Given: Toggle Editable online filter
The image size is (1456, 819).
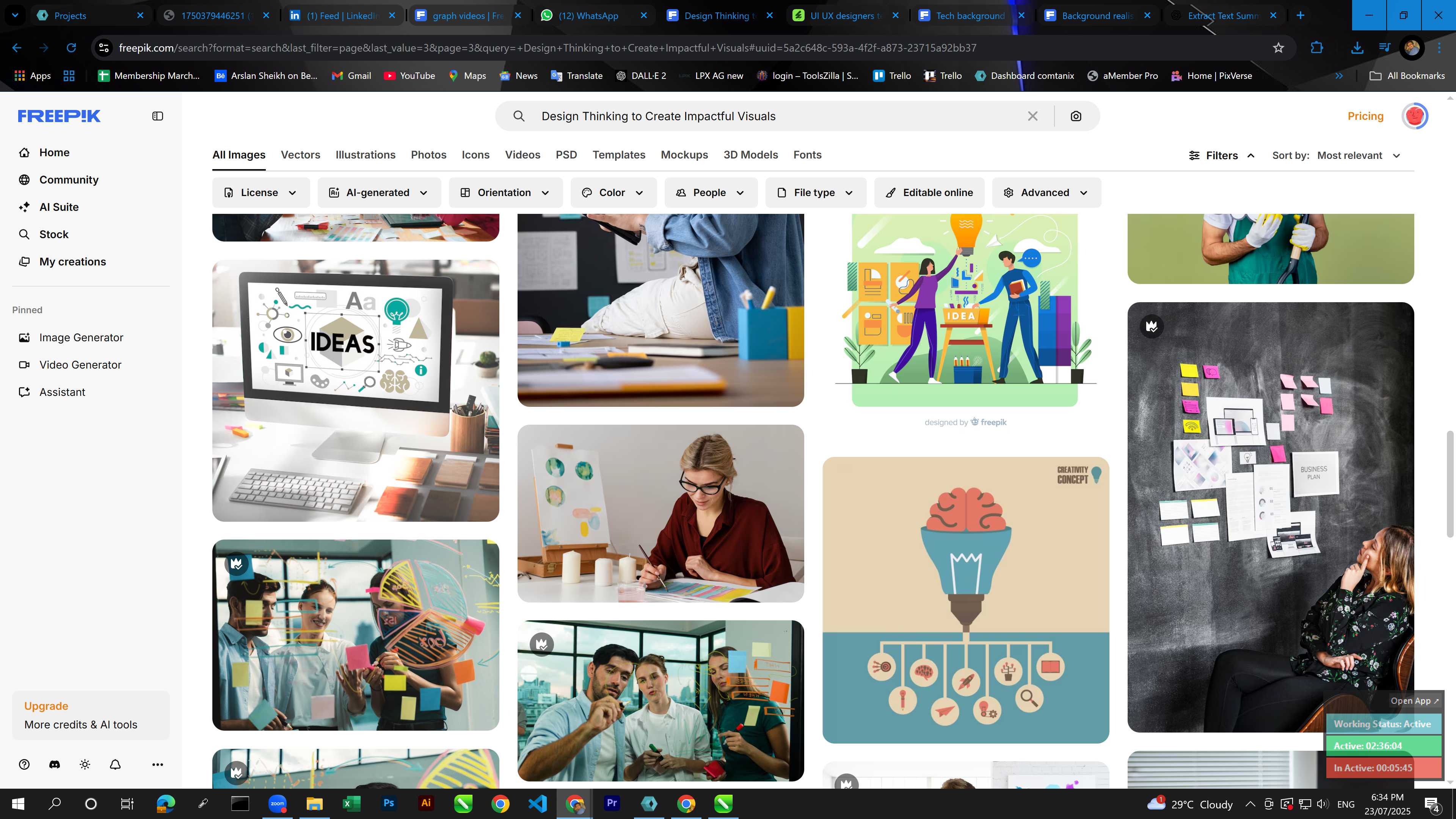Looking at the screenshot, I should 929,193.
